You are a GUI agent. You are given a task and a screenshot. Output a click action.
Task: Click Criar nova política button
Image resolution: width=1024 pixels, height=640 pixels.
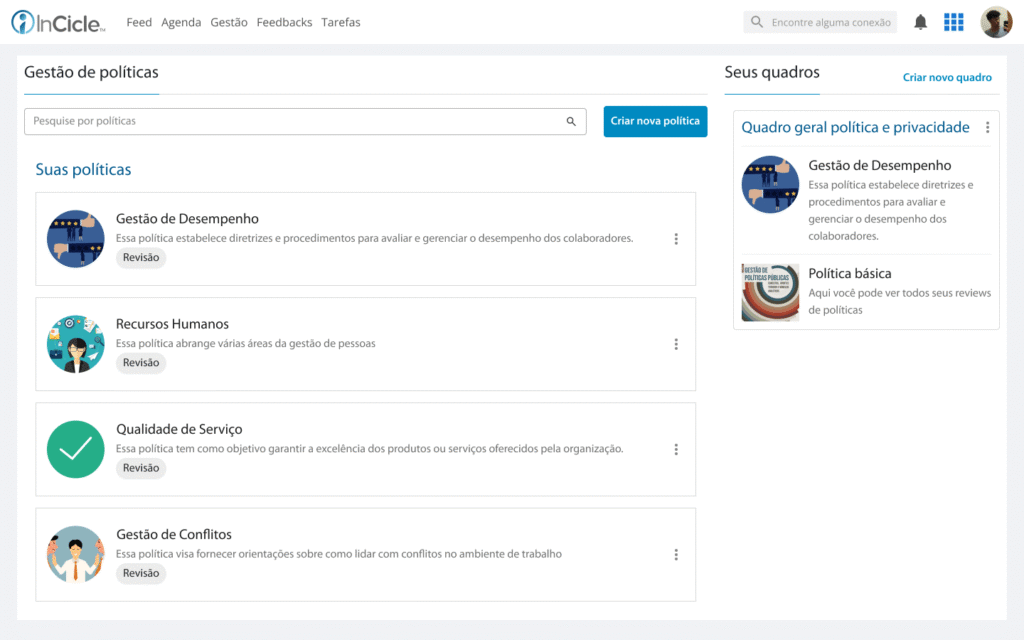coord(655,121)
